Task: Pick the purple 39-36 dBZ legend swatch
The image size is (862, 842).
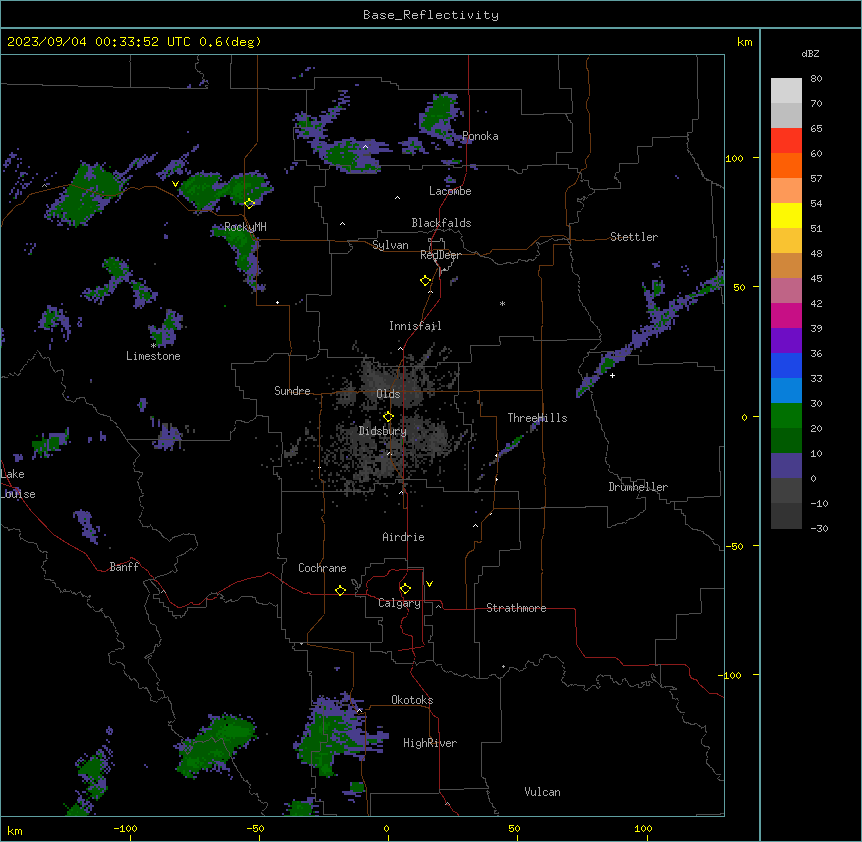Action: (786, 341)
